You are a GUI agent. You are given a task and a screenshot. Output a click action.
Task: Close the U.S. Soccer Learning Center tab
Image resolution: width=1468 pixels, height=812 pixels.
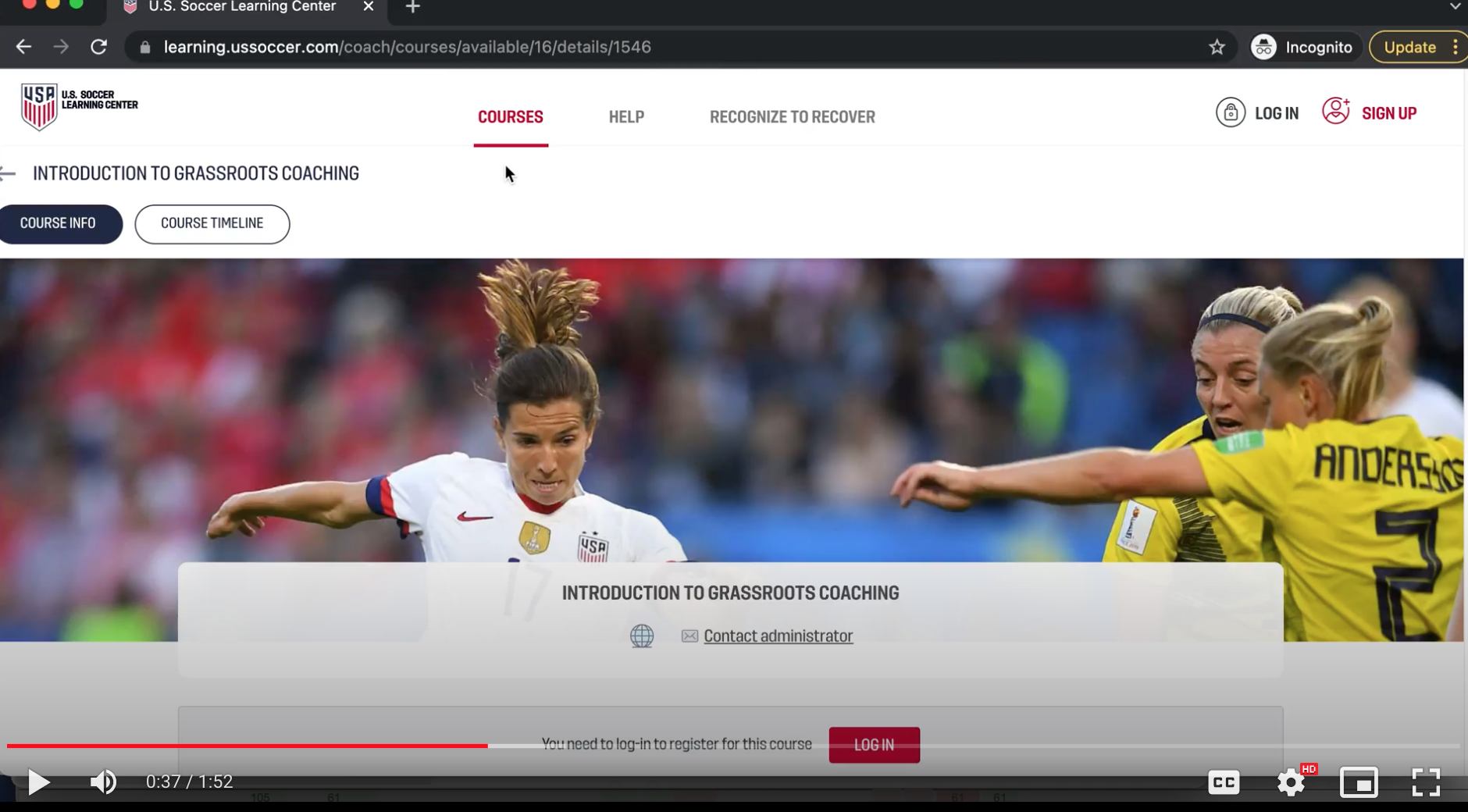(369, 7)
